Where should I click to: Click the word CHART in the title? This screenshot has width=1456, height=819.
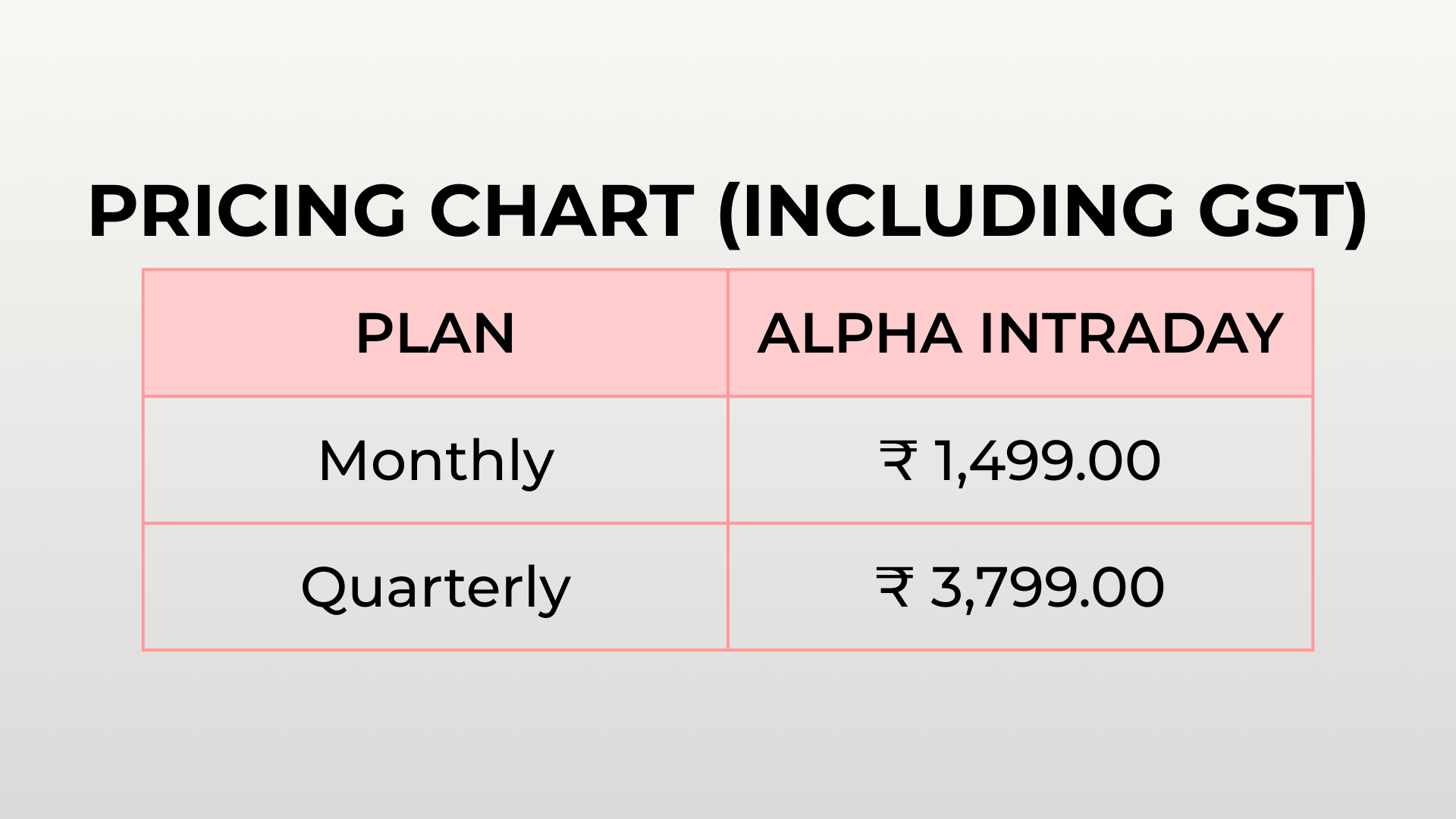(x=562, y=211)
